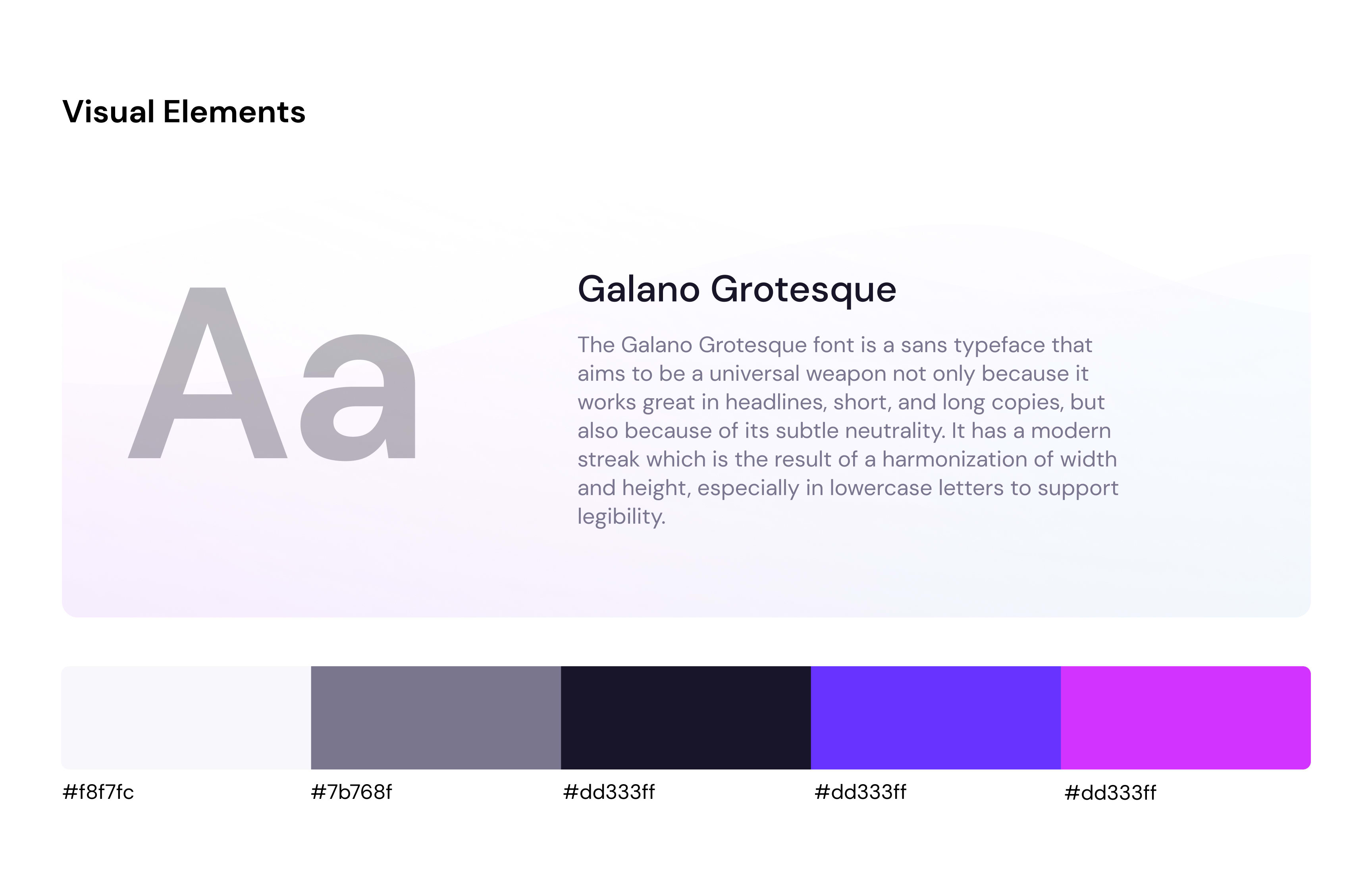This screenshot has width=1372, height=887.
Task: Click the line starting 'works great in headlines'
Action: click(841, 402)
